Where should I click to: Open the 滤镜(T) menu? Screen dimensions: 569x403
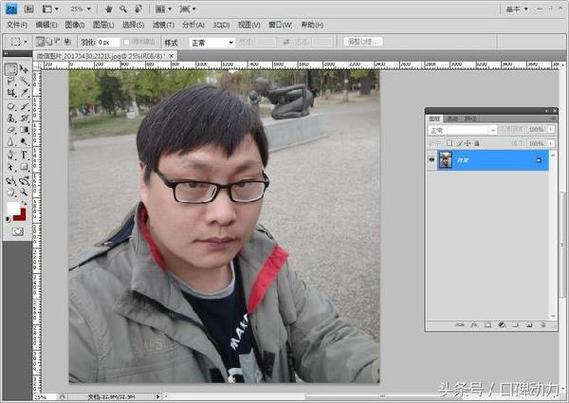(163, 25)
